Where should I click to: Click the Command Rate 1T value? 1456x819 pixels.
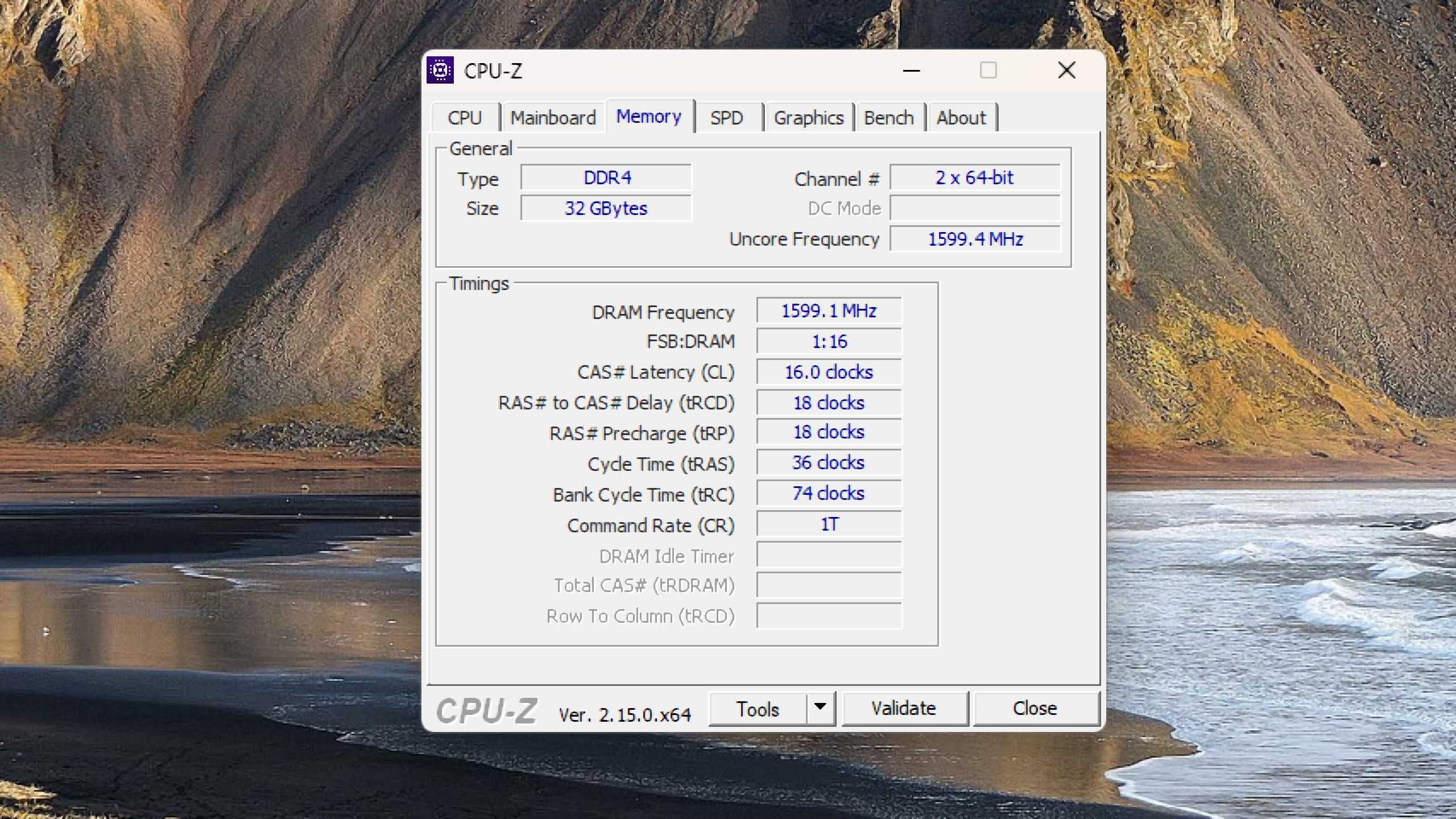(829, 524)
